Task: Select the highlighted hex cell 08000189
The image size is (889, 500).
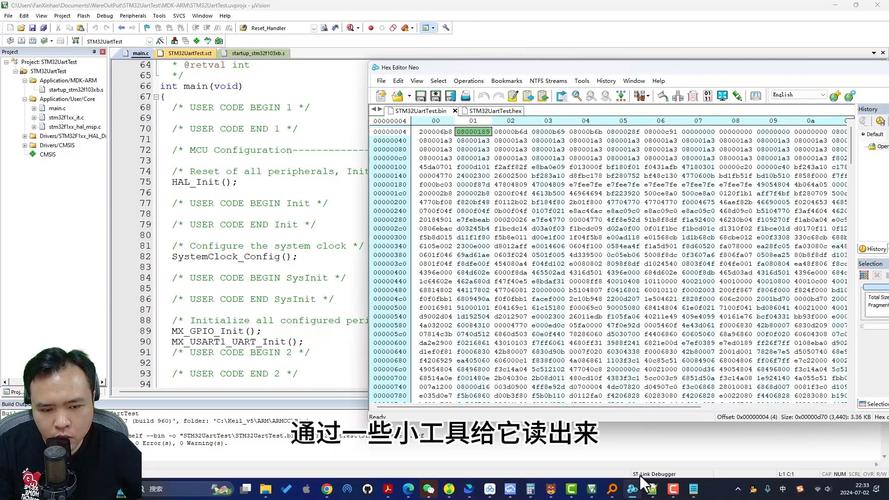Action: [x=473, y=132]
